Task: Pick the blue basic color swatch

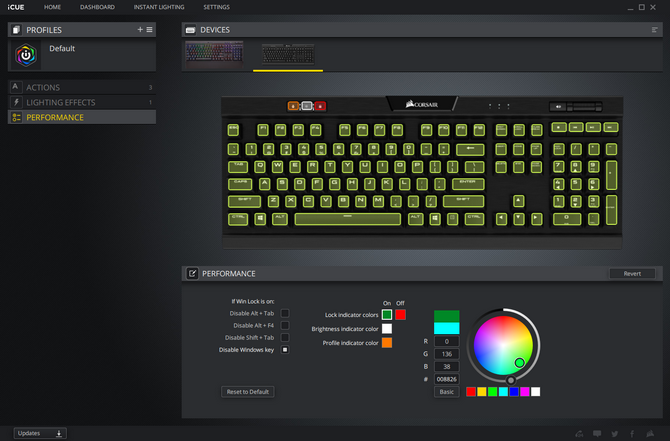Action: pos(514,391)
